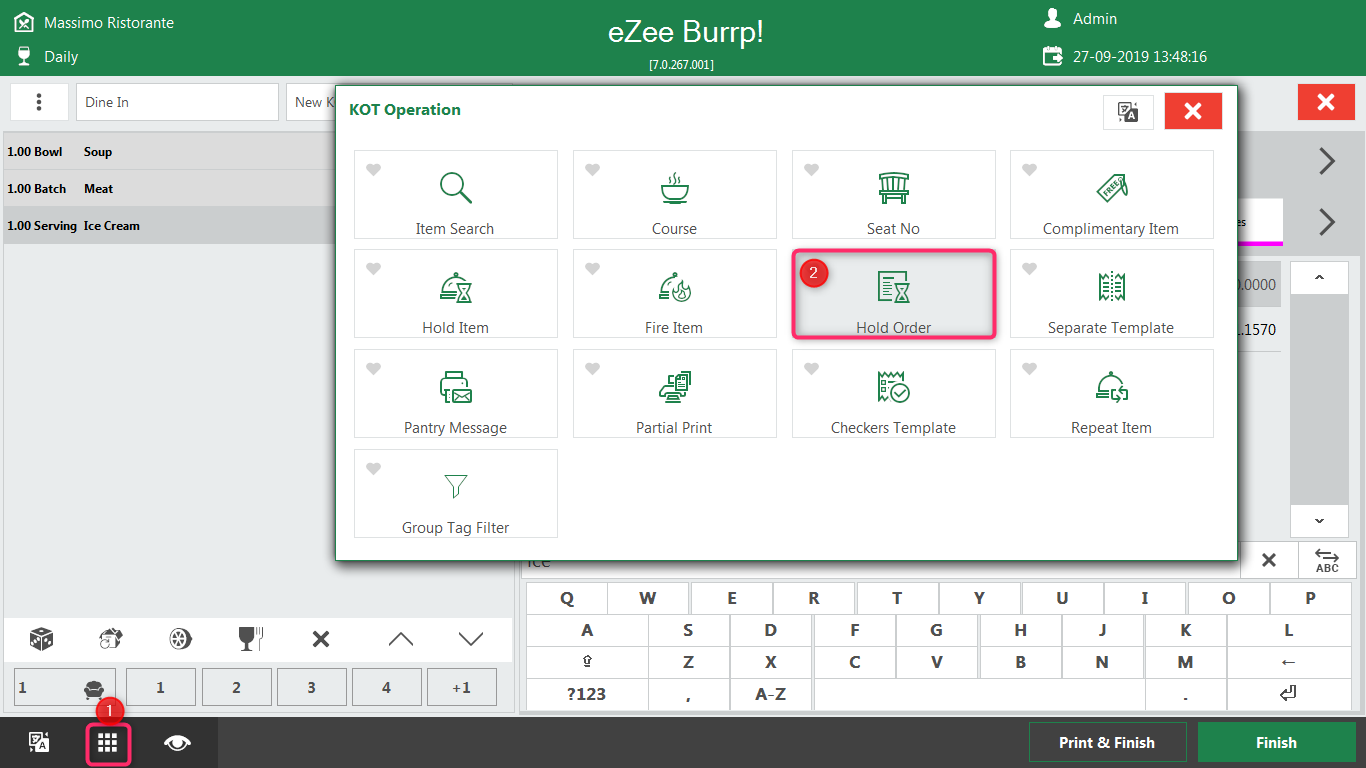Open the Seat No operation tile
The height and width of the screenshot is (768, 1366).
coord(893,194)
